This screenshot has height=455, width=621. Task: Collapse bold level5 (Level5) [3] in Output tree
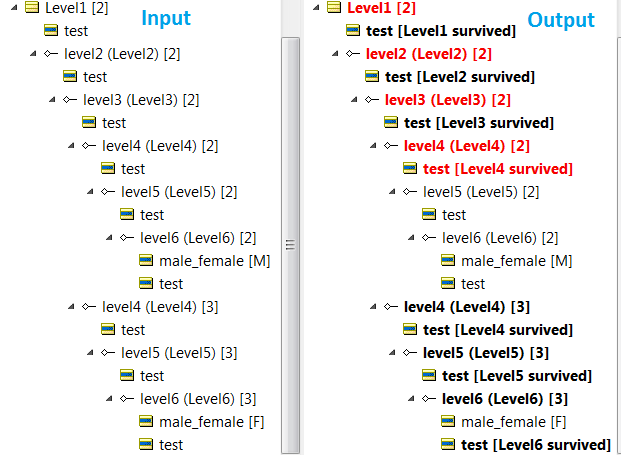click(x=392, y=352)
